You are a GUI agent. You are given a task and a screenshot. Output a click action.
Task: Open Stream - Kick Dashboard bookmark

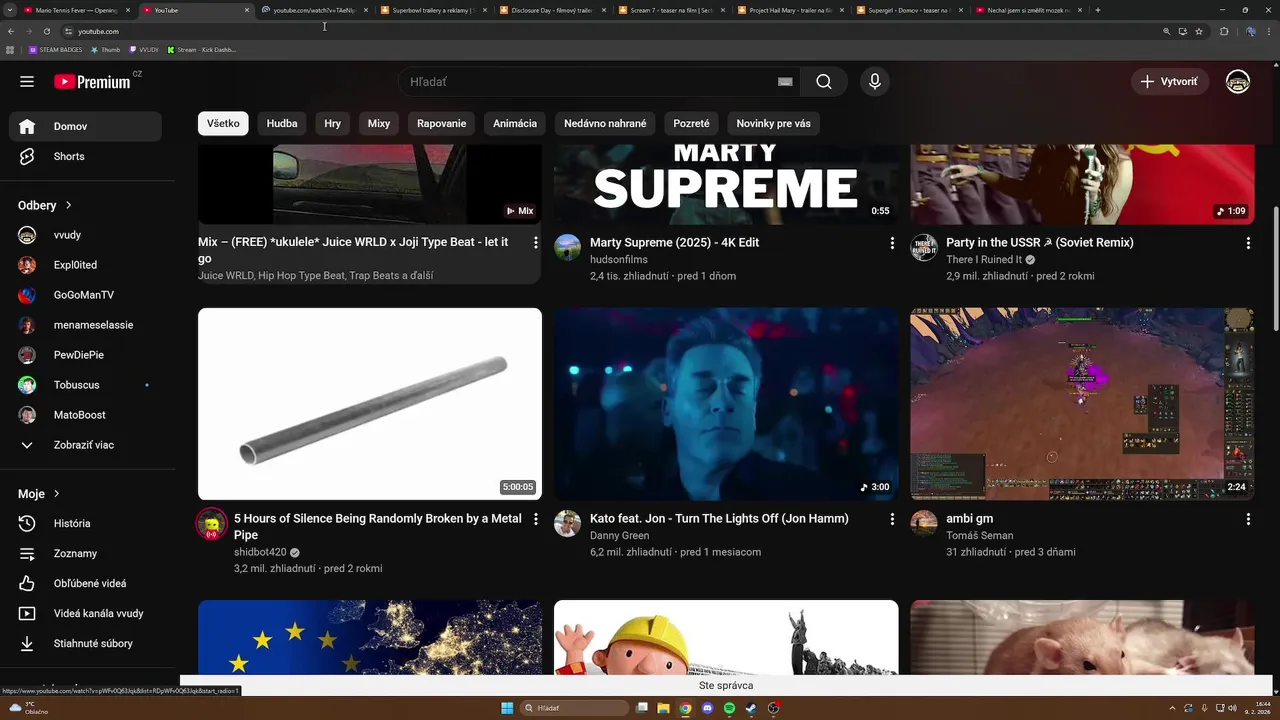pos(202,50)
